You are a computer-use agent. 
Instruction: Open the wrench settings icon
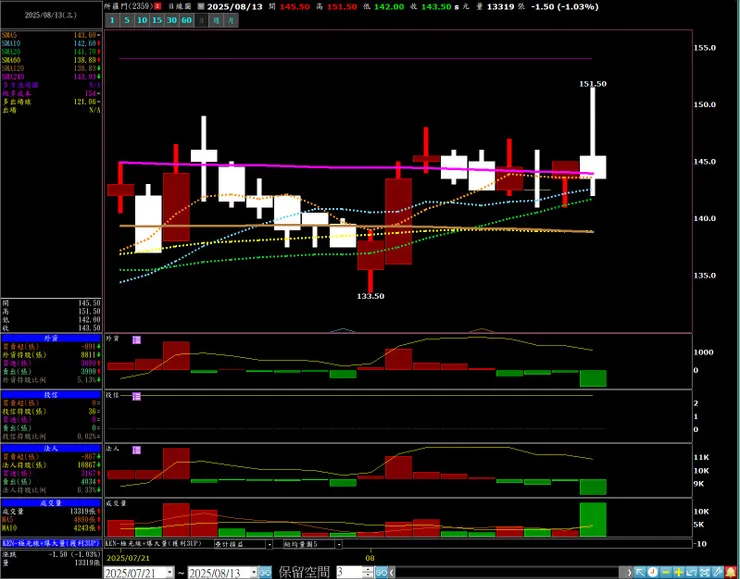[717, 572]
